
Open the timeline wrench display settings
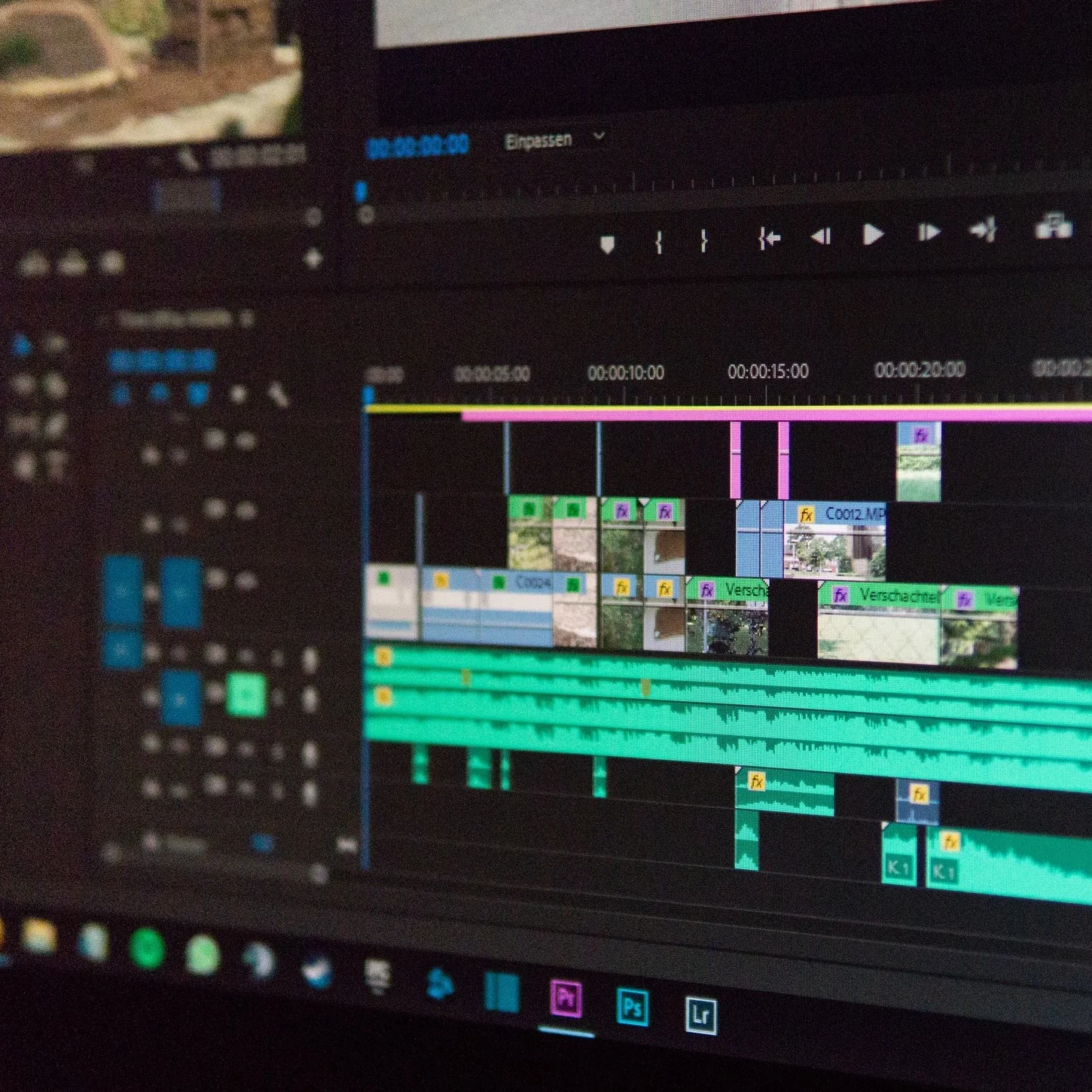pyautogui.click(x=278, y=394)
